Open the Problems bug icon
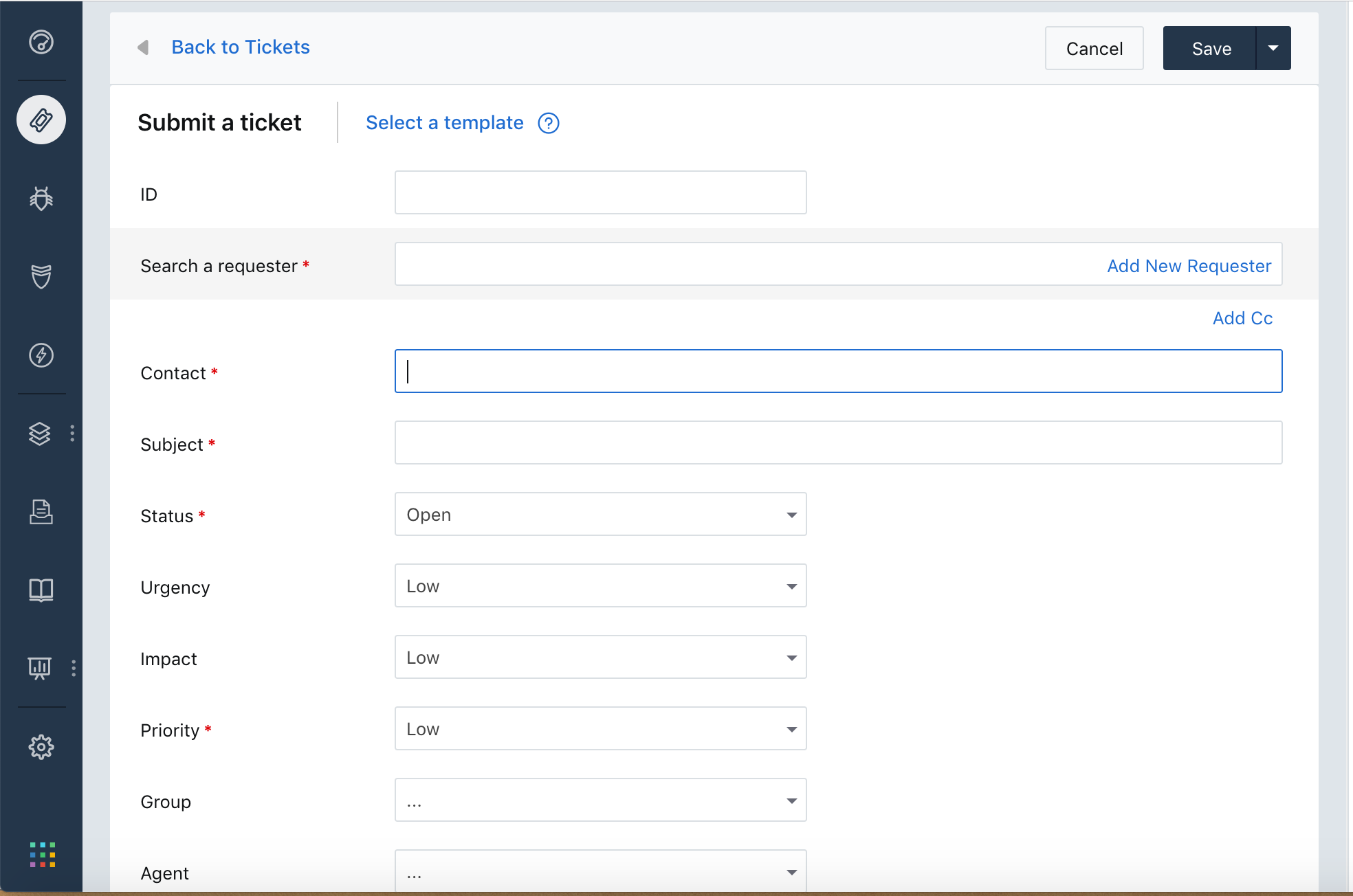The image size is (1353, 896). tap(41, 199)
